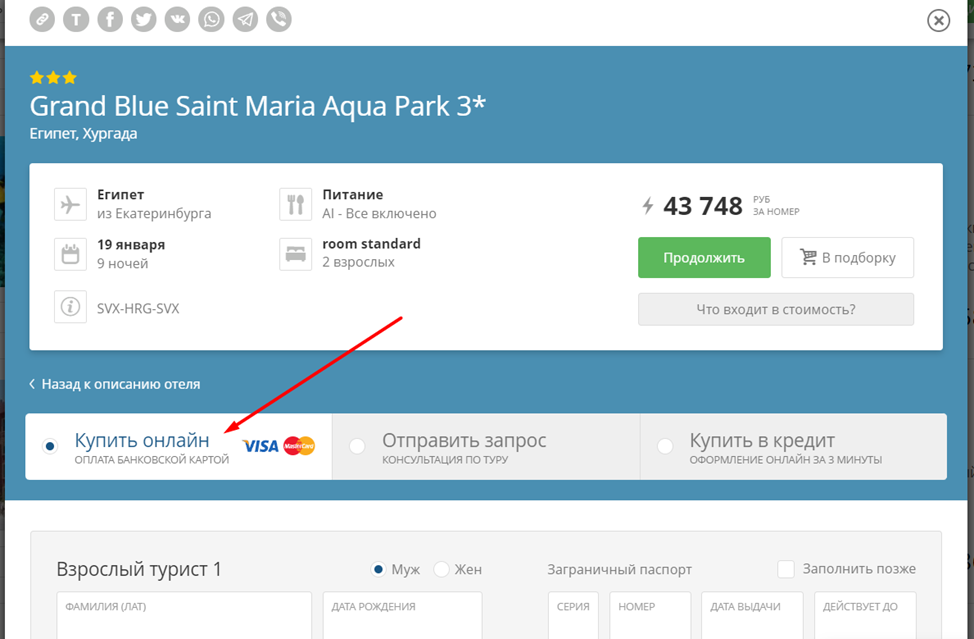
Task: Choose the "Купить онлайн" payment tab
Action: pyautogui.click(x=142, y=446)
